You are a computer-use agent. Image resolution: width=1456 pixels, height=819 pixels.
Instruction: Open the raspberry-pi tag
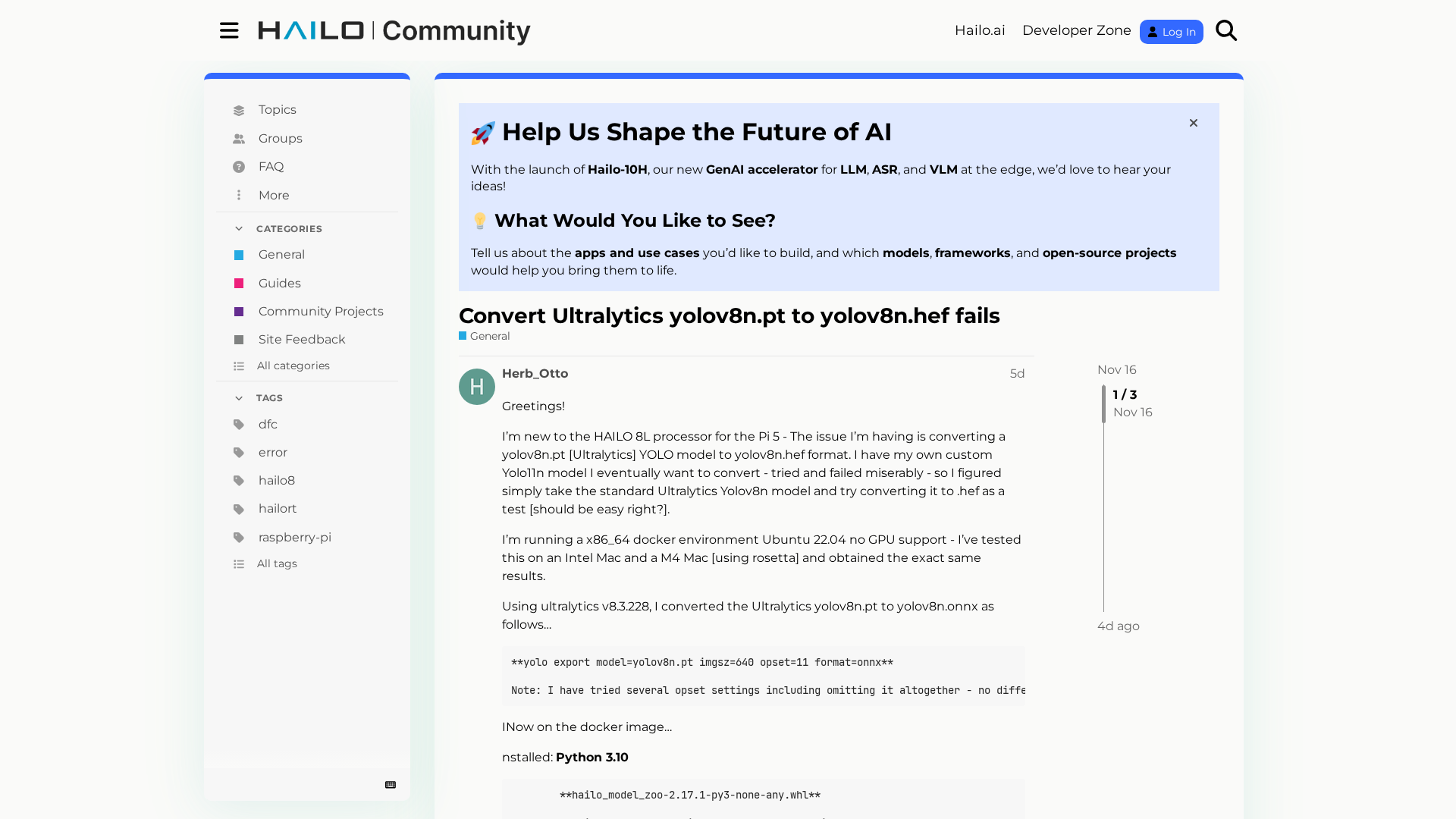[x=294, y=537]
